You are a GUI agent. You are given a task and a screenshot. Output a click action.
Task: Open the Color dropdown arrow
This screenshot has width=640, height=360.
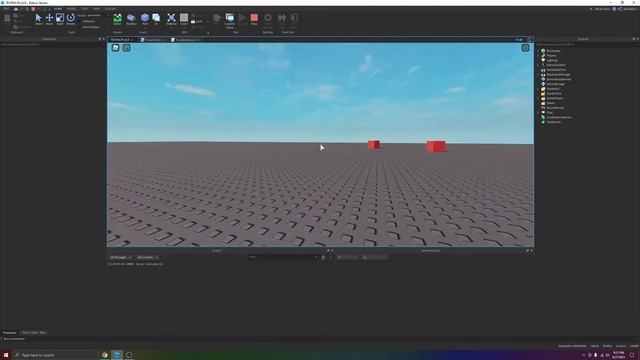pos(184,28)
